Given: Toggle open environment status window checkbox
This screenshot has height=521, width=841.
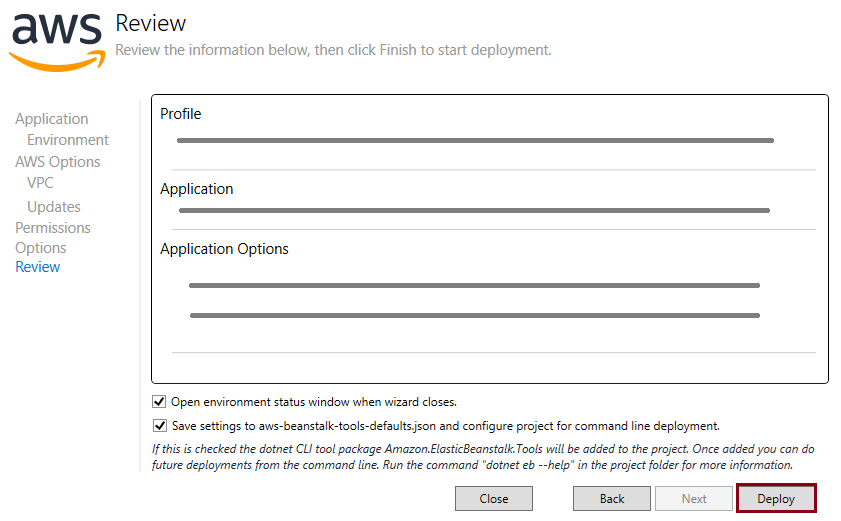Looking at the screenshot, I should (x=159, y=402).
